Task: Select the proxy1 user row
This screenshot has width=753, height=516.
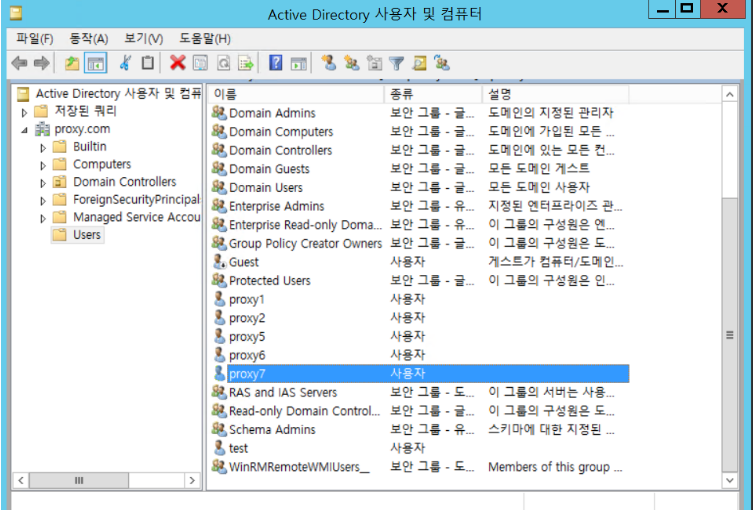Action: [x=420, y=299]
